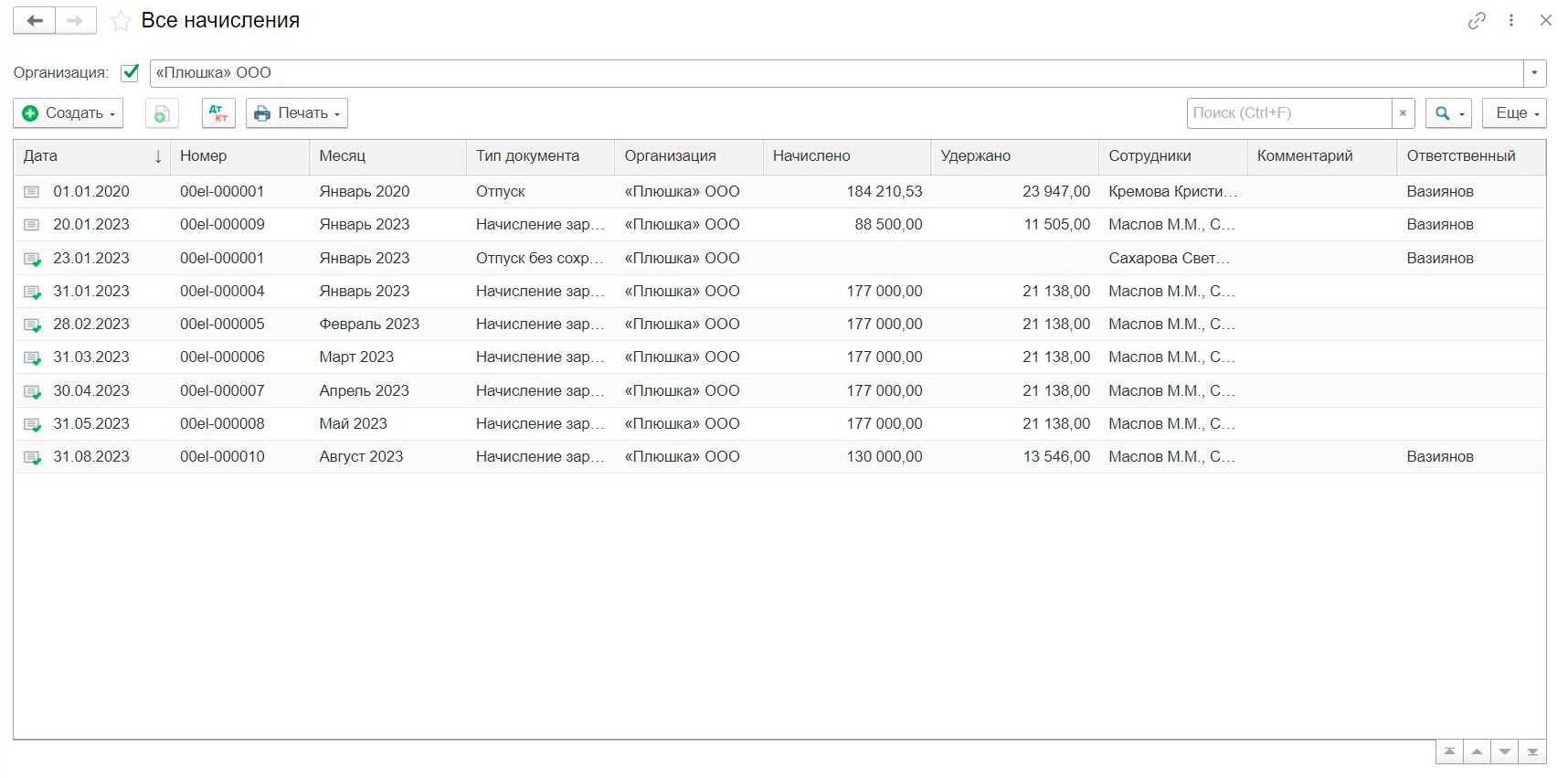The image size is (1568, 778).
Task: Jump to the last list row
Action: tap(1532, 751)
